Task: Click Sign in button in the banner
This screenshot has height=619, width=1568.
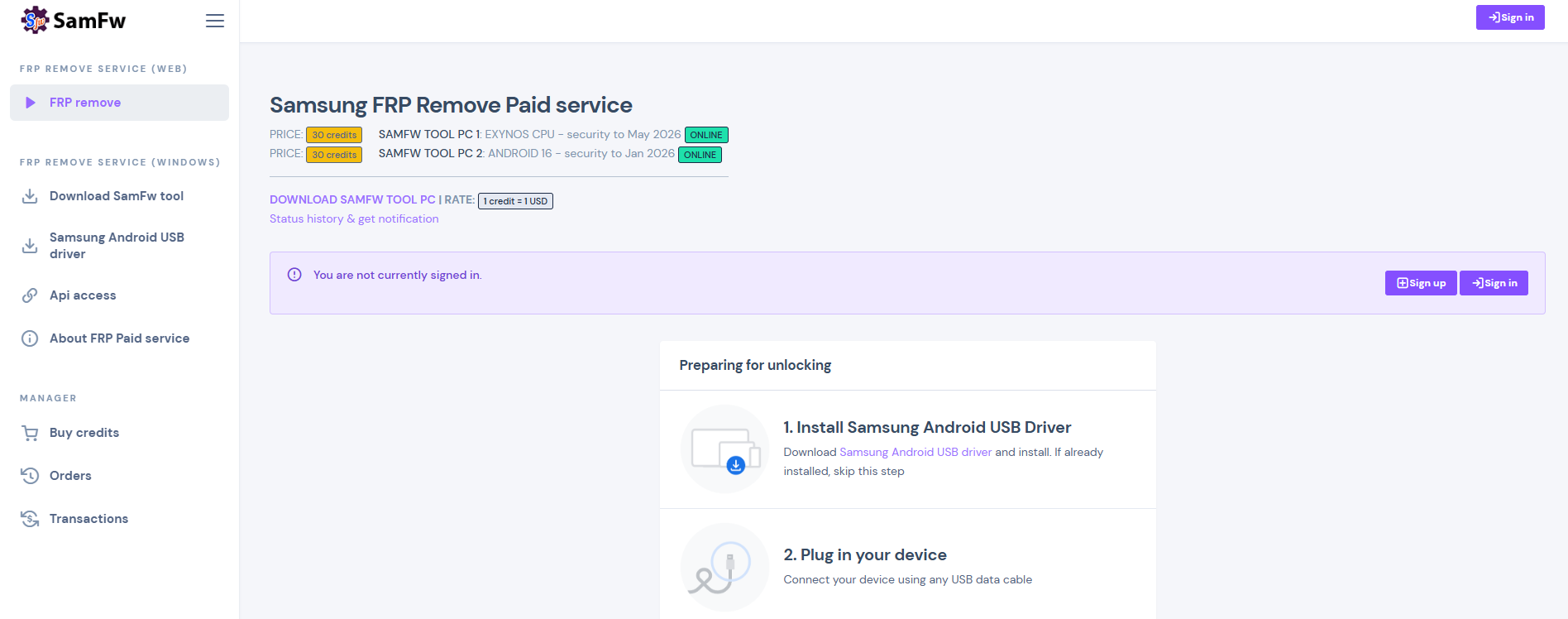Action: [1494, 283]
